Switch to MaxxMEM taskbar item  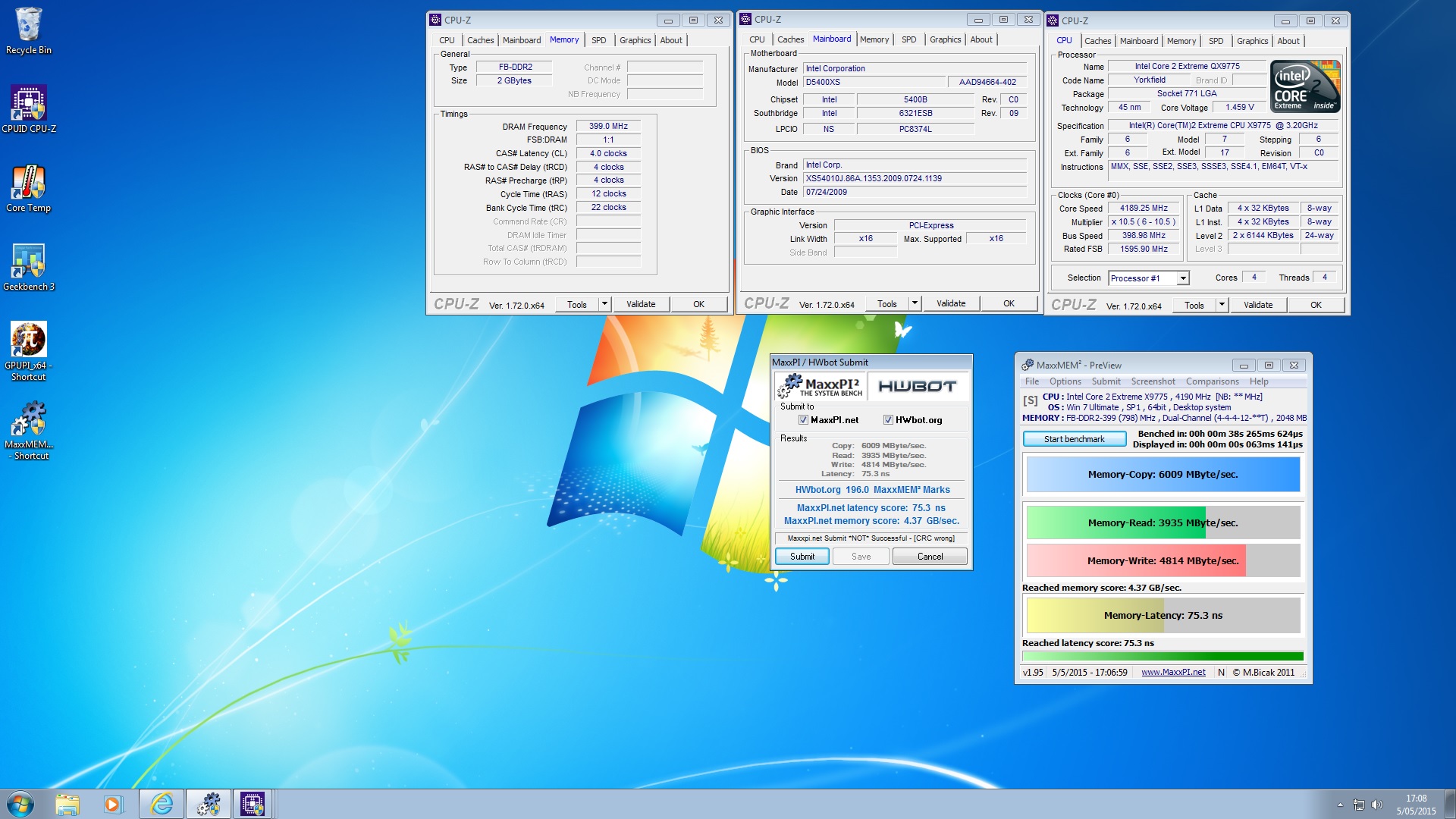[x=208, y=804]
